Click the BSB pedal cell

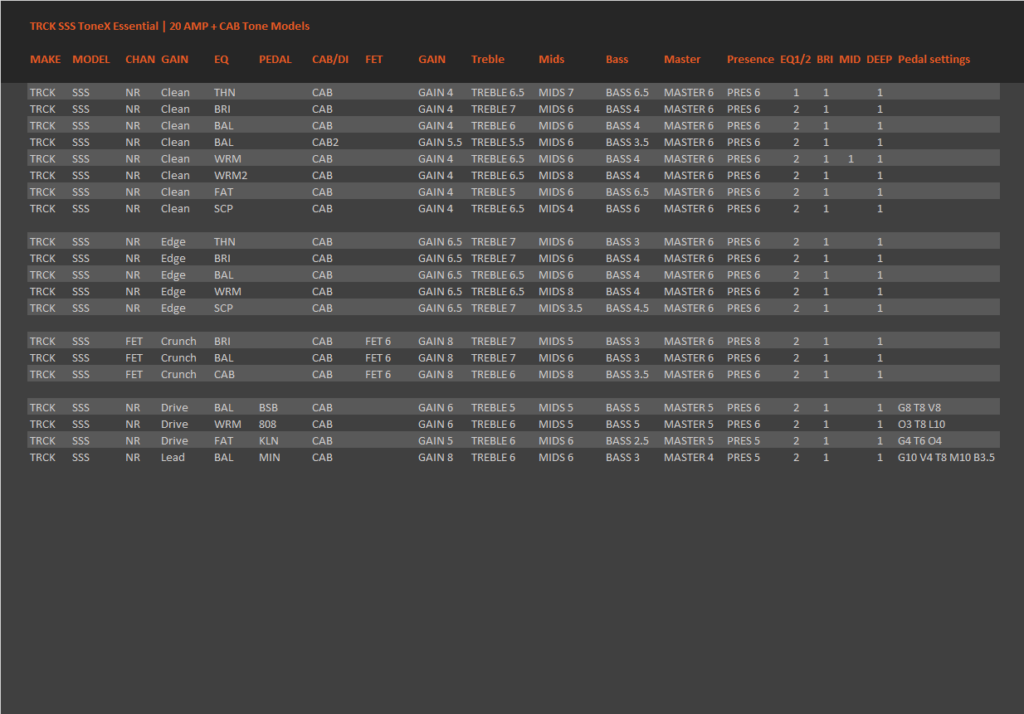coord(268,408)
